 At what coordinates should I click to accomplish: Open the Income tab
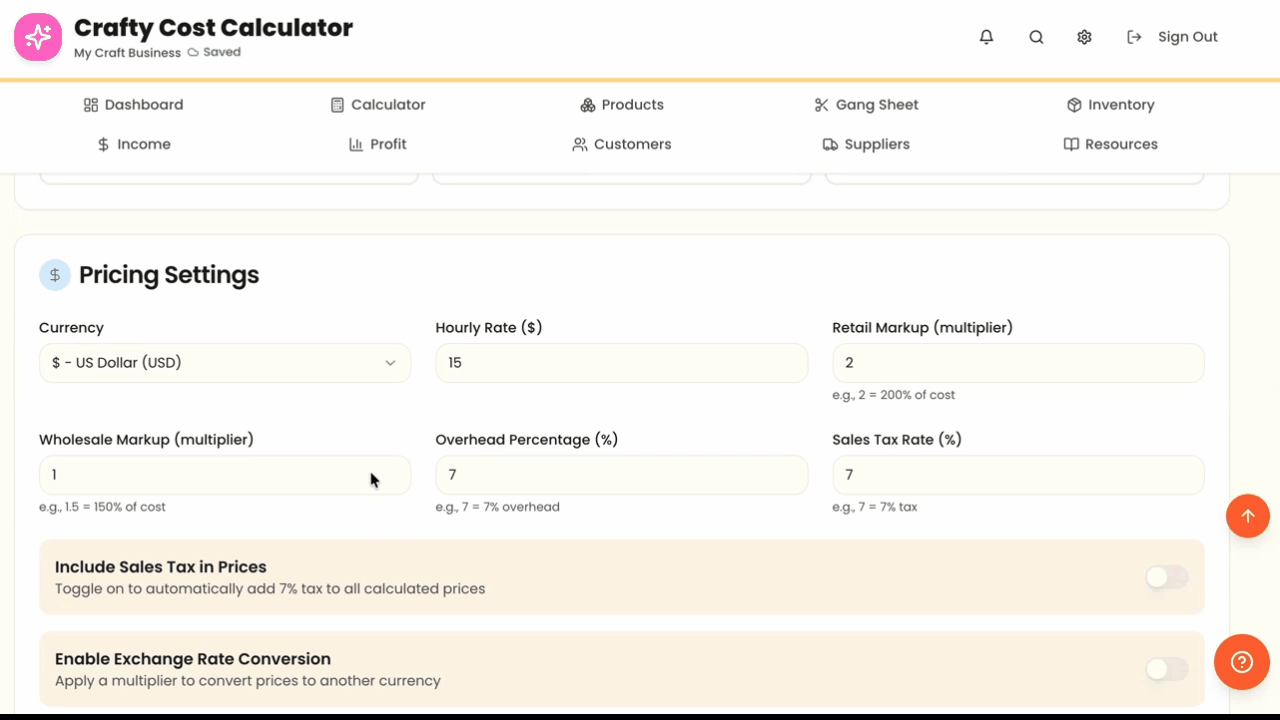click(x=133, y=144)
